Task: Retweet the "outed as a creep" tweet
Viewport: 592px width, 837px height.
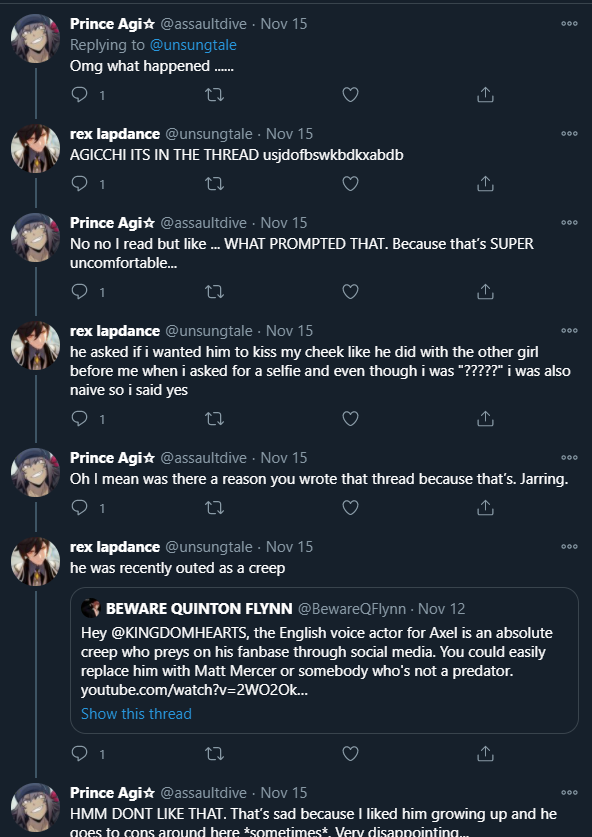Action: pyautogui.click(x=215, y=754)
